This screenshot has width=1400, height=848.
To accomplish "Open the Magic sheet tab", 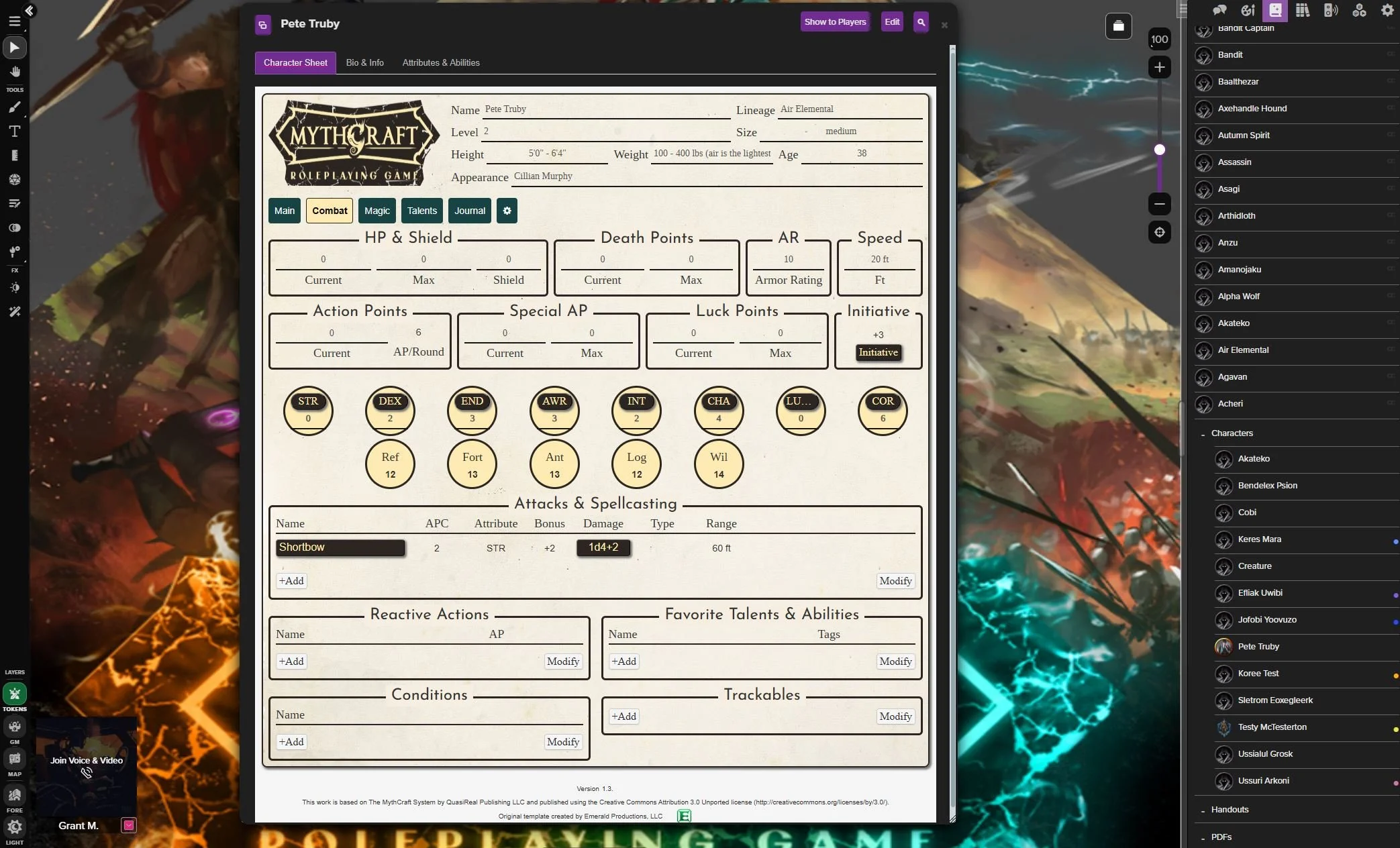I will click(x=377, y=211).
